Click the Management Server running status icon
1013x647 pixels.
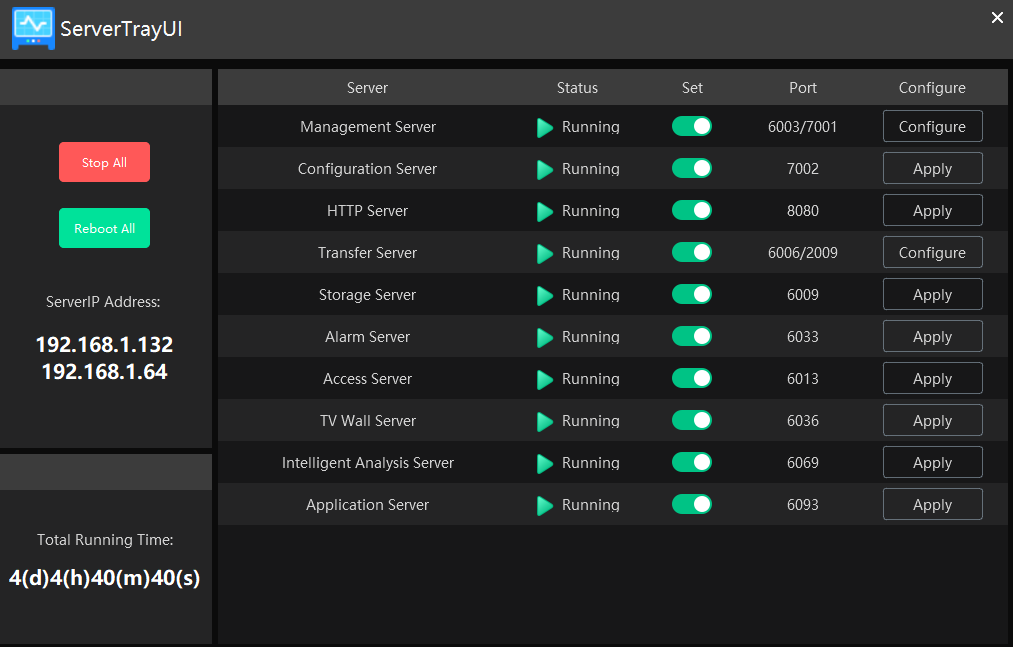[545, 128]
